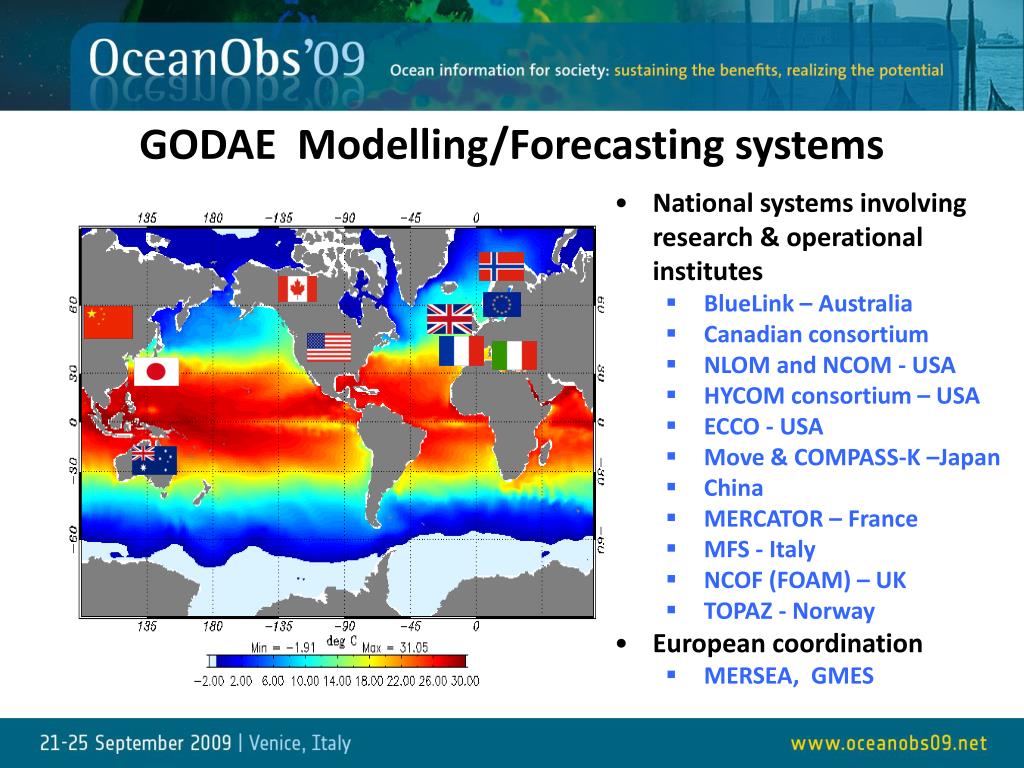Click the France flag on the map
This screenshot has height=768, width=1024.
pyautogui.click(x=462, y=351)
